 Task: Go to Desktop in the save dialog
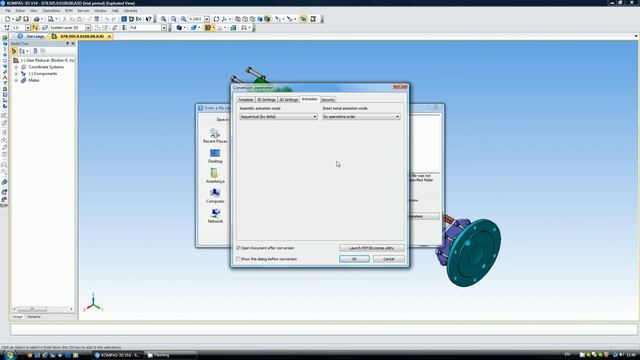click(x=215, y=156)
